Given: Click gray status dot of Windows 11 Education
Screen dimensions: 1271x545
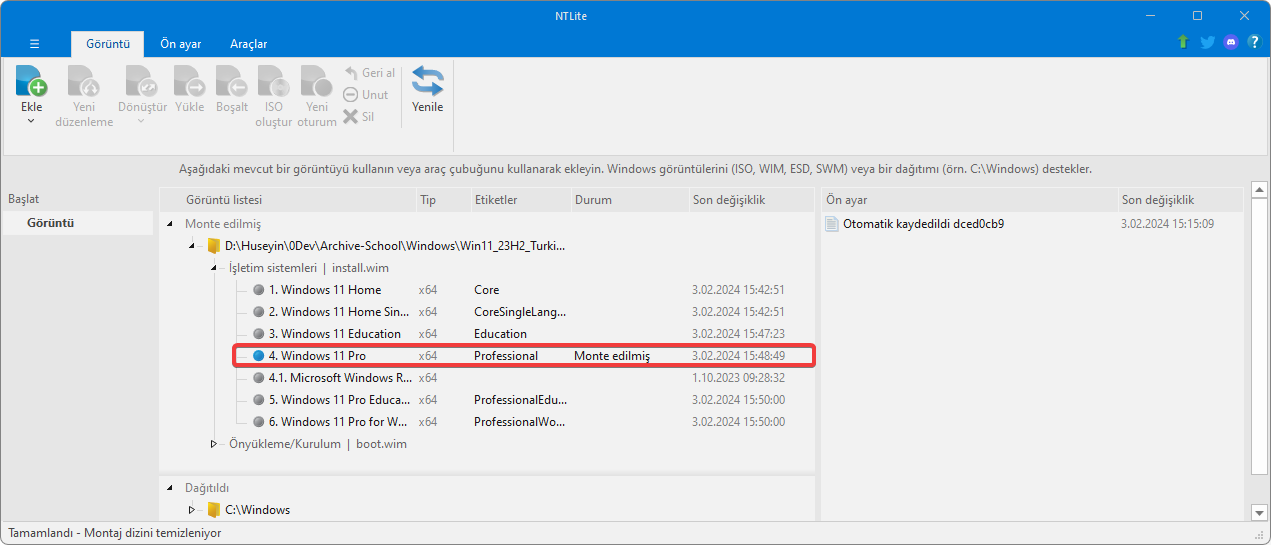Looking at the screenshot, I should tap(259, 334).
